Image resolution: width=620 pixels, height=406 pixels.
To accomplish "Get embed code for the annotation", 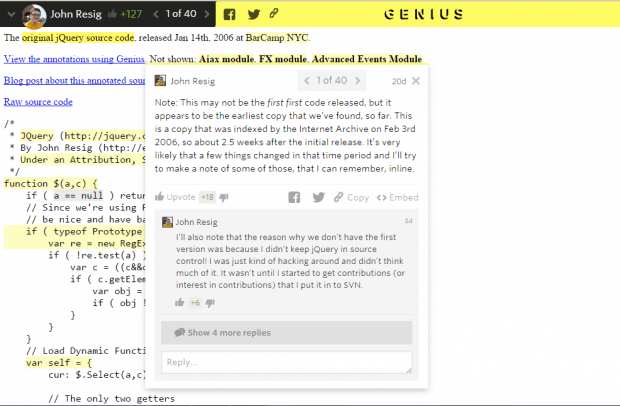I will [397, 197].
